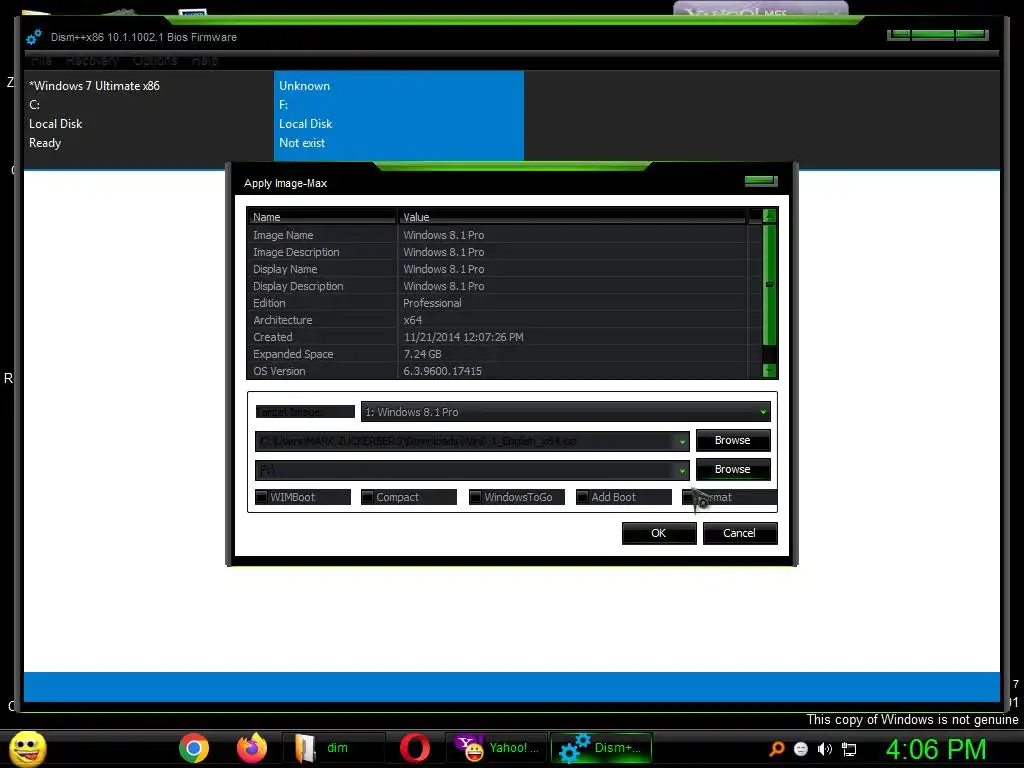Screen dimensions: 1024x768
Task: Click the Professional edition value
Action: tap(432, 303)
